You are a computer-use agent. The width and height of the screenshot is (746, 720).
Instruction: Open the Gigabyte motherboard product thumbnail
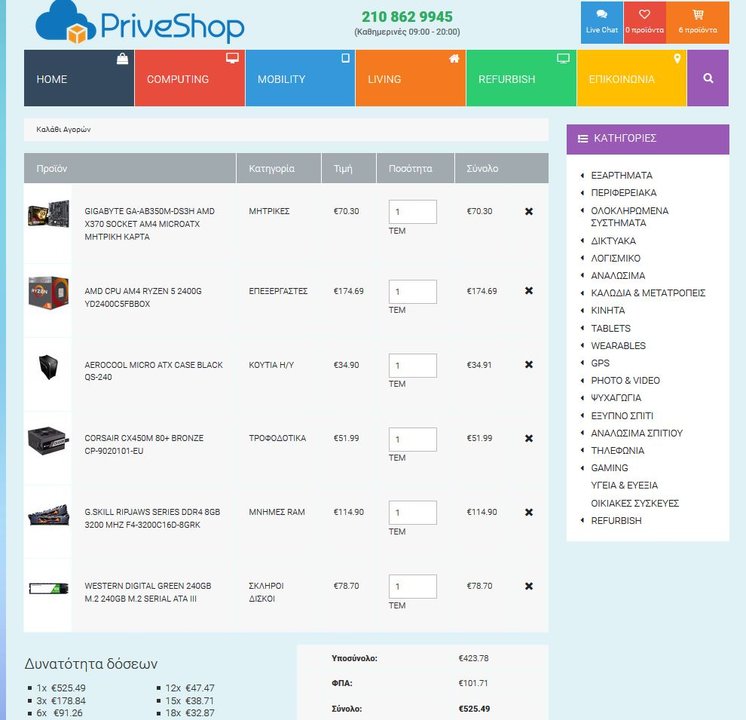pos(49,214)
